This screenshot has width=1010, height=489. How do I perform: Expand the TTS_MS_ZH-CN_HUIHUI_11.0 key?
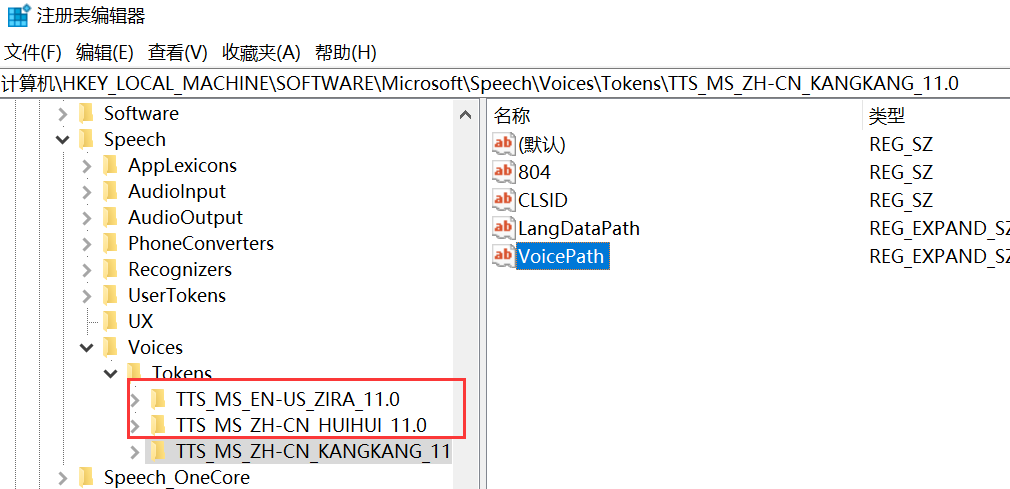[134, 426]
